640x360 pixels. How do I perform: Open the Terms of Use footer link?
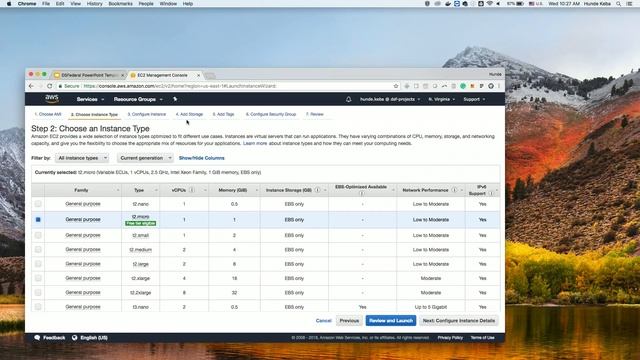(482, 338)
